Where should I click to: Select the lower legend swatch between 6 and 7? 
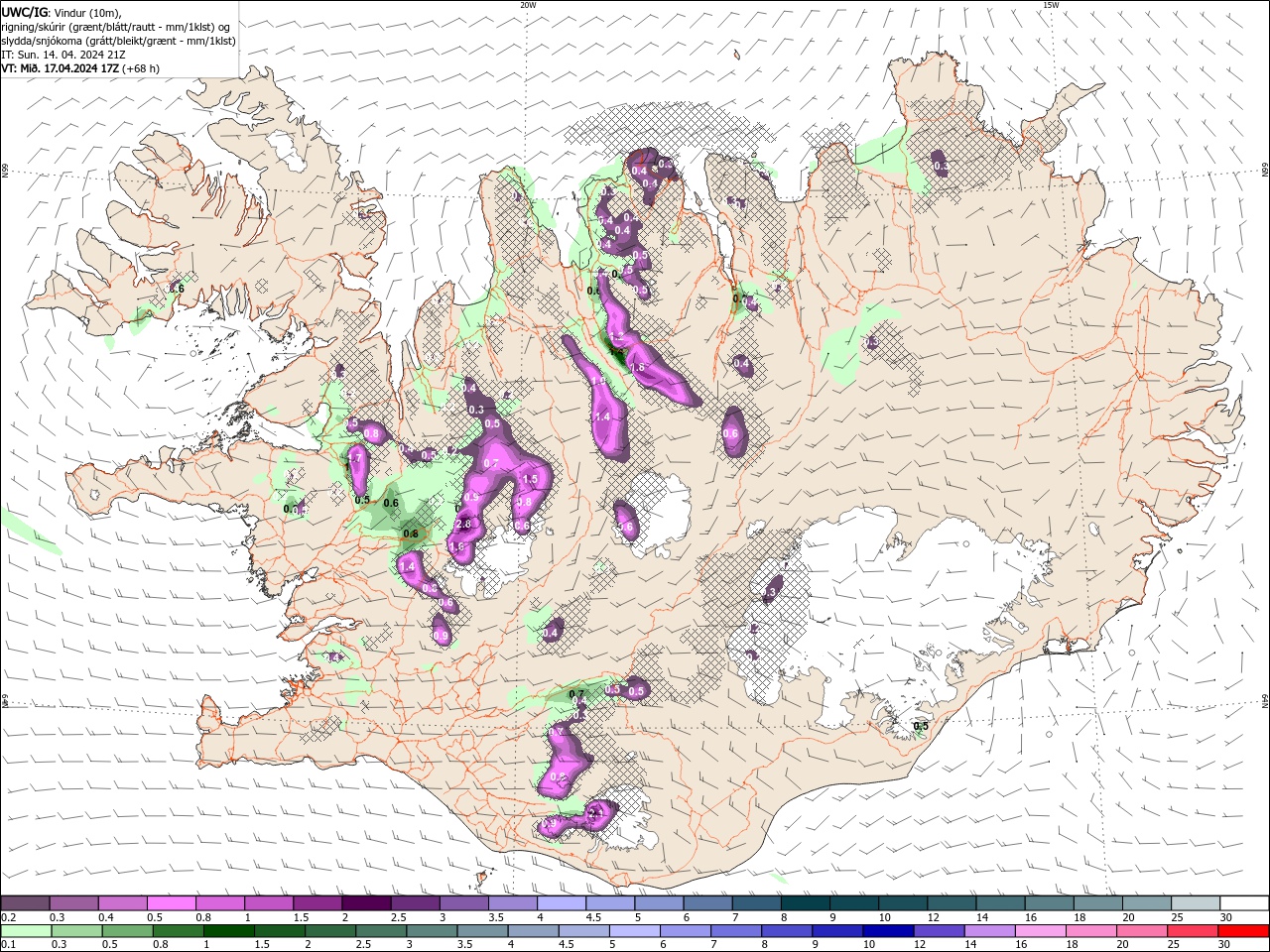tap(686, 931)
